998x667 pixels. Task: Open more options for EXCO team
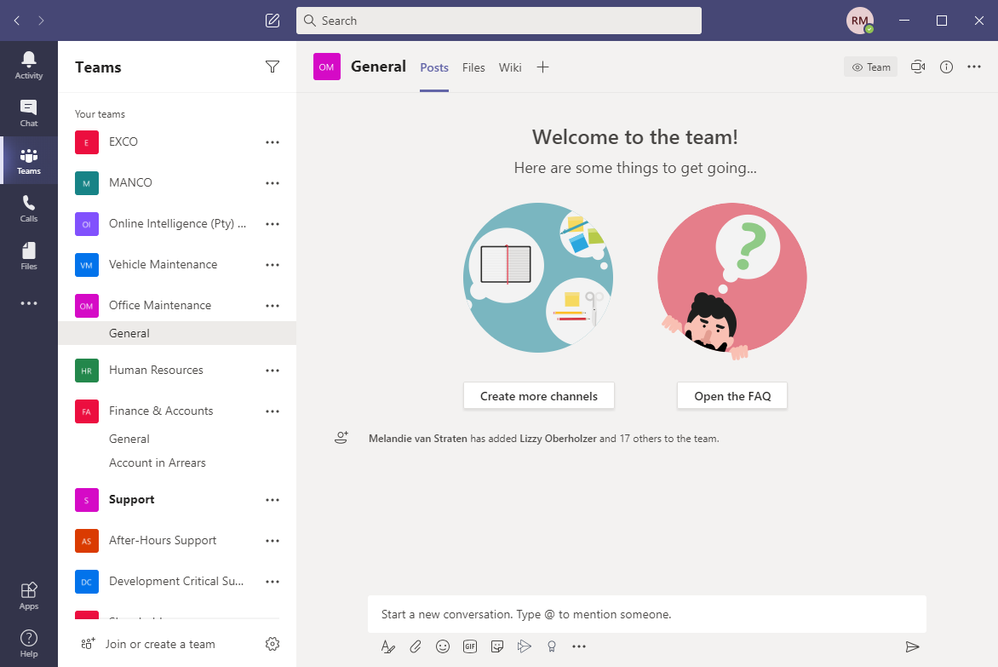pos(272,142)
